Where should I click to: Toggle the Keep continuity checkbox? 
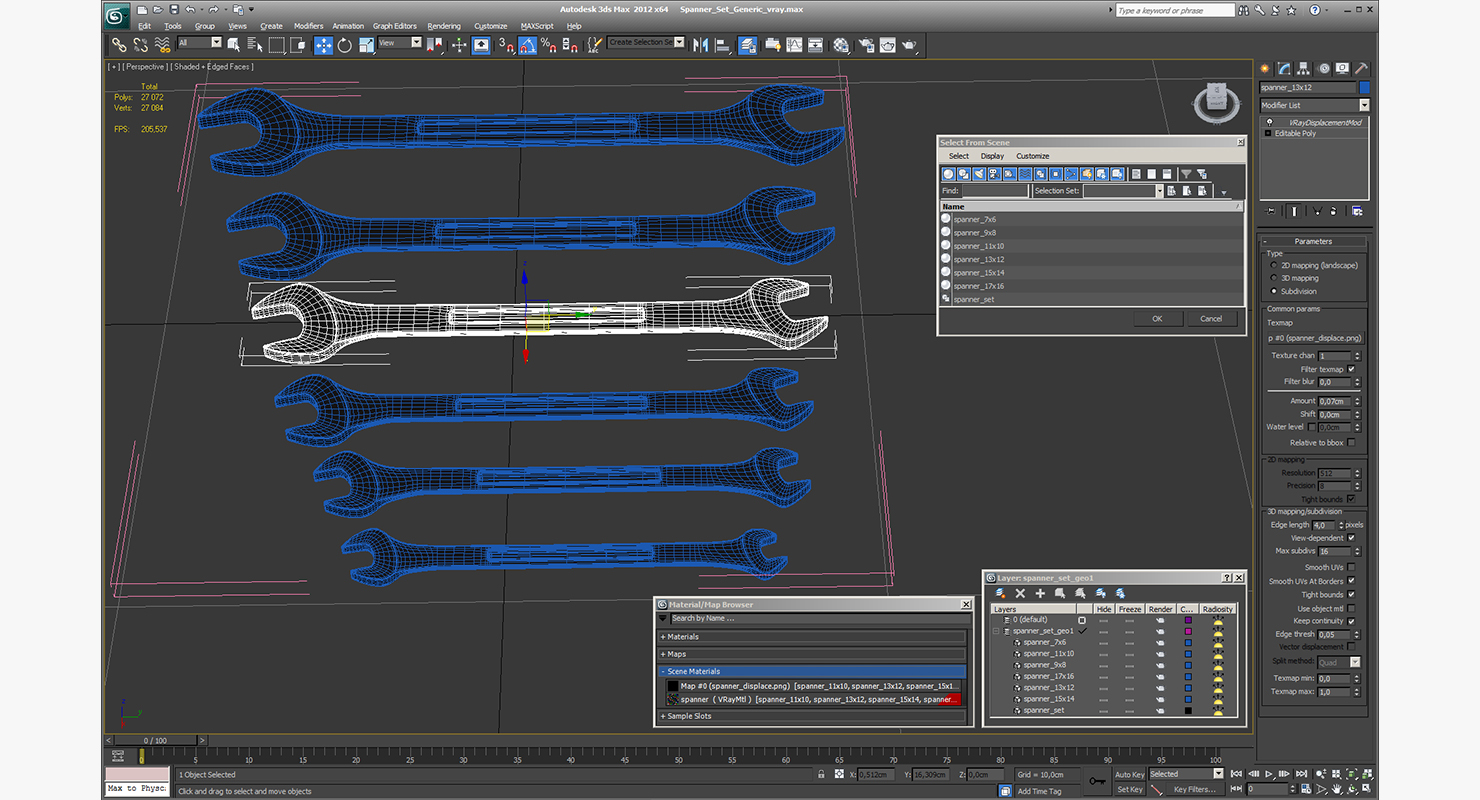pos(1351,621)
